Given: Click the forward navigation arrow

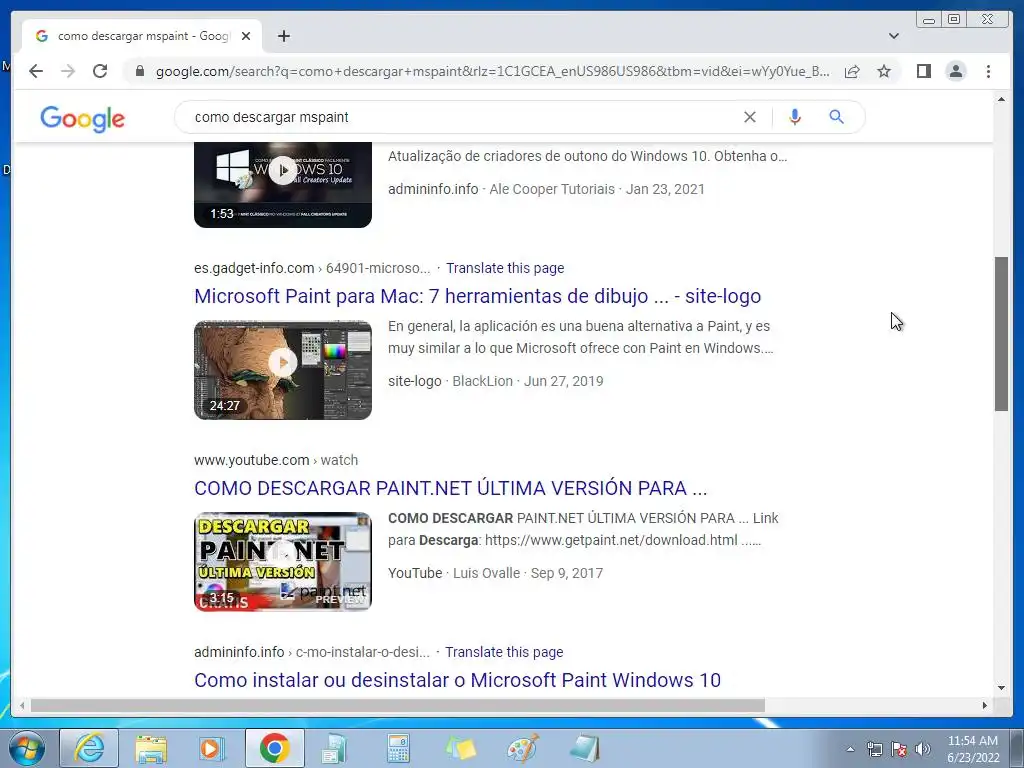Looking at the screenshot, I should [x=68, y=71].
